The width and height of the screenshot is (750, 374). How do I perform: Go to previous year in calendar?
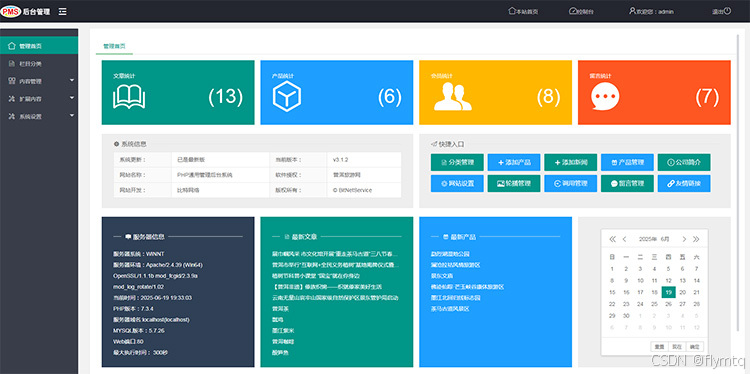click(612, 239)
